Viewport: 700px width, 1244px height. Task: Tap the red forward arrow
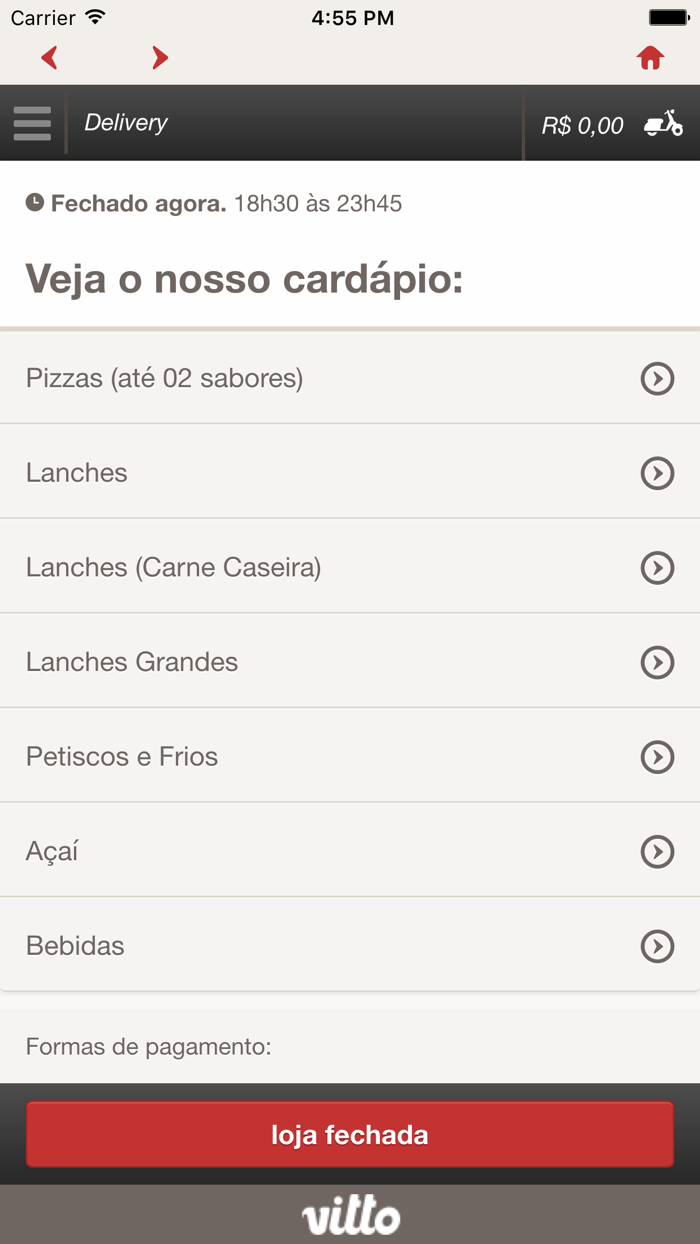coord(159,57)
